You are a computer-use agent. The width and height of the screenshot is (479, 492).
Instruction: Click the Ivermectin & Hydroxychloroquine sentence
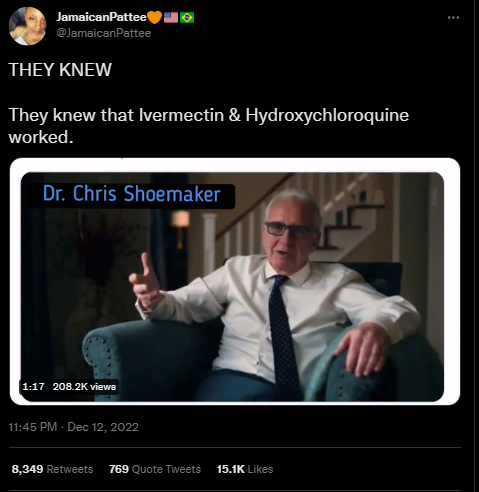pos(209,126)
